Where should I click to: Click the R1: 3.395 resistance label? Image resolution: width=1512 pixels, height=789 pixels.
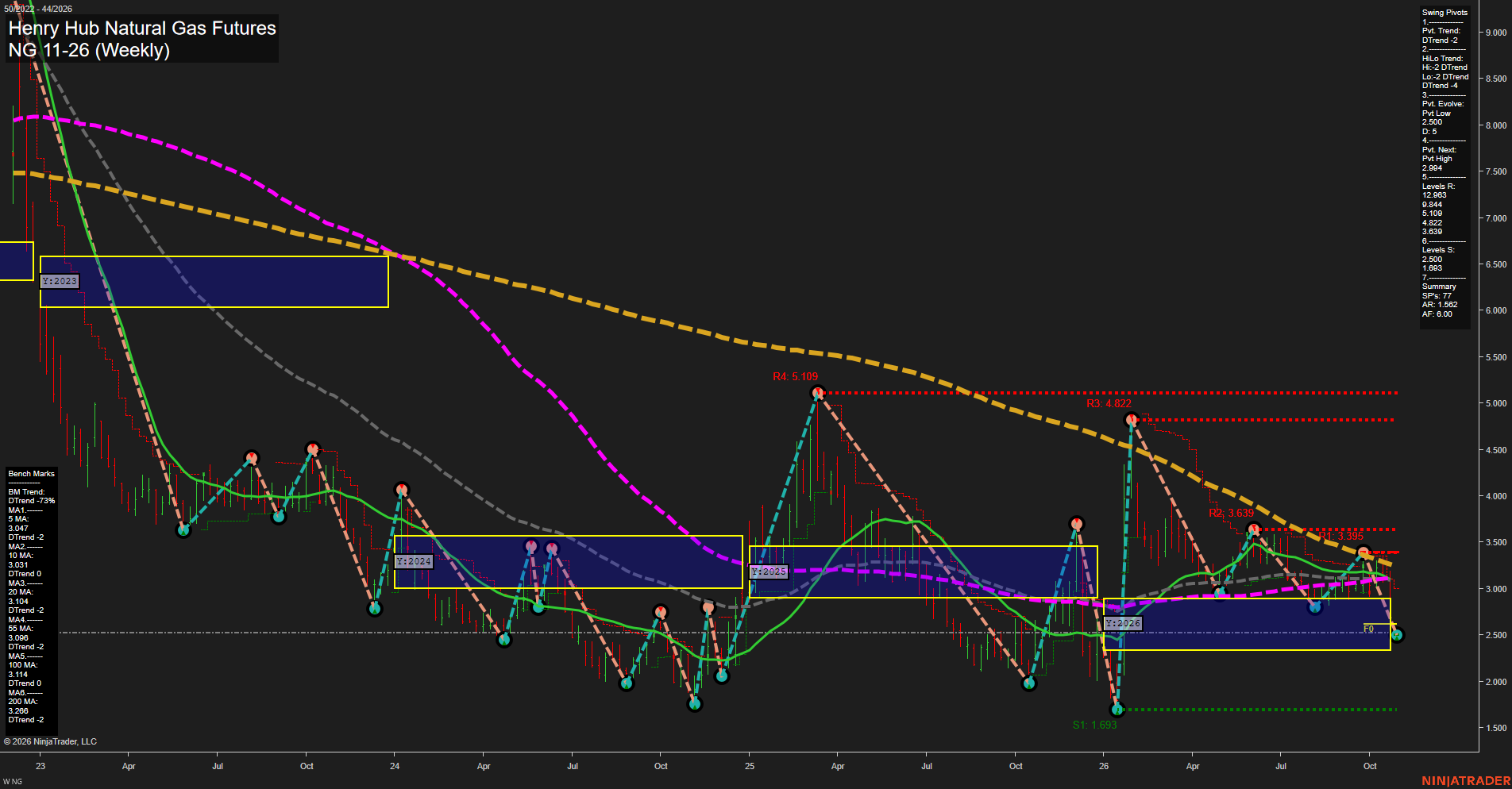(1341, 536)
